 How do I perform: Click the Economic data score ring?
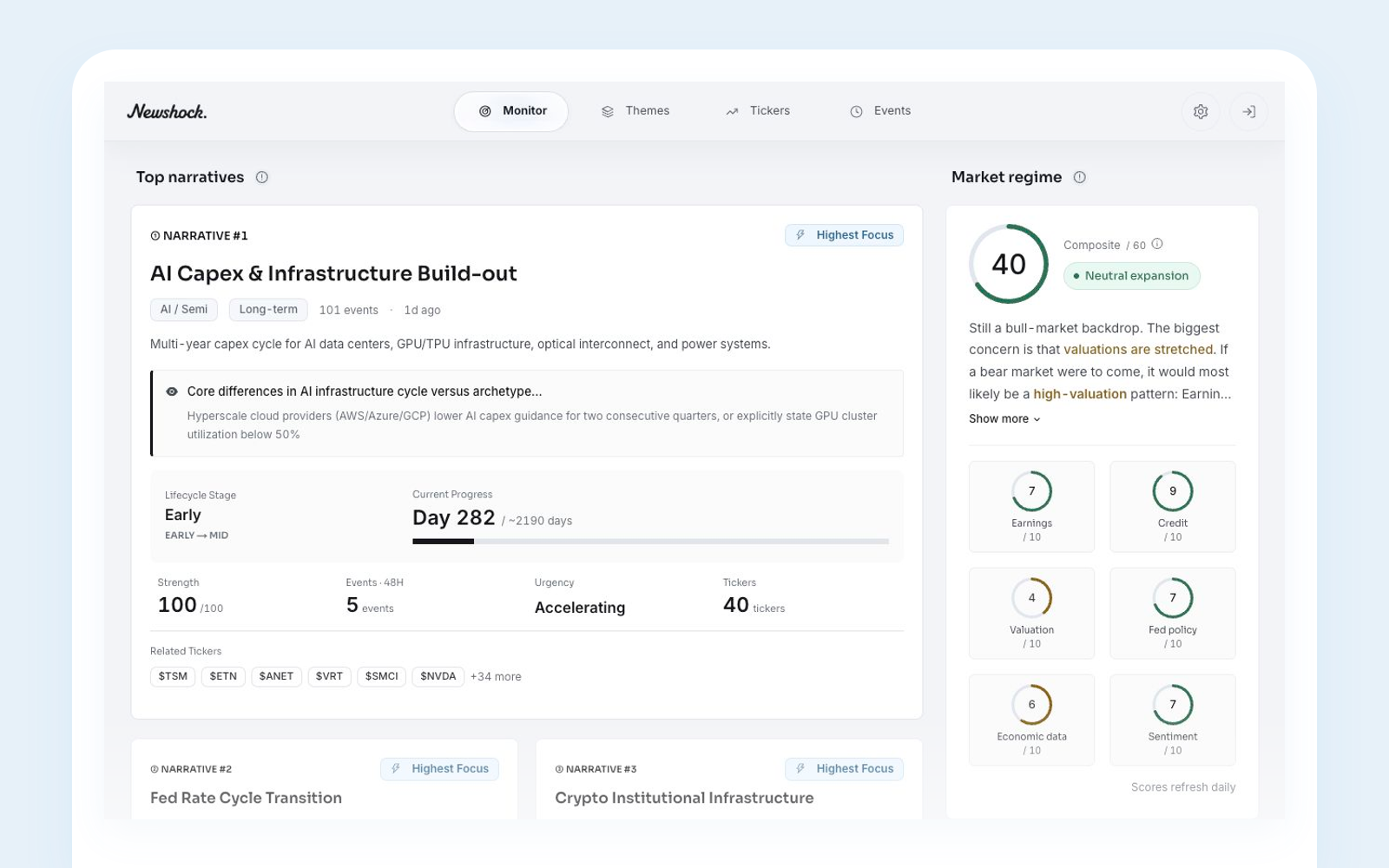[x=1031, y=705]
